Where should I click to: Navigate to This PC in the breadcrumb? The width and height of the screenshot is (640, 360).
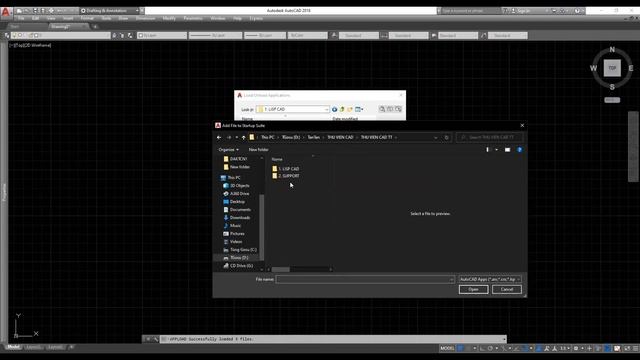(x=268, y=138)
